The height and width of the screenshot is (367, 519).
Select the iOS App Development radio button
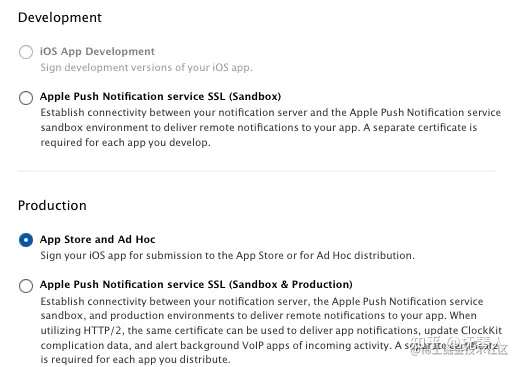(26, 52)
